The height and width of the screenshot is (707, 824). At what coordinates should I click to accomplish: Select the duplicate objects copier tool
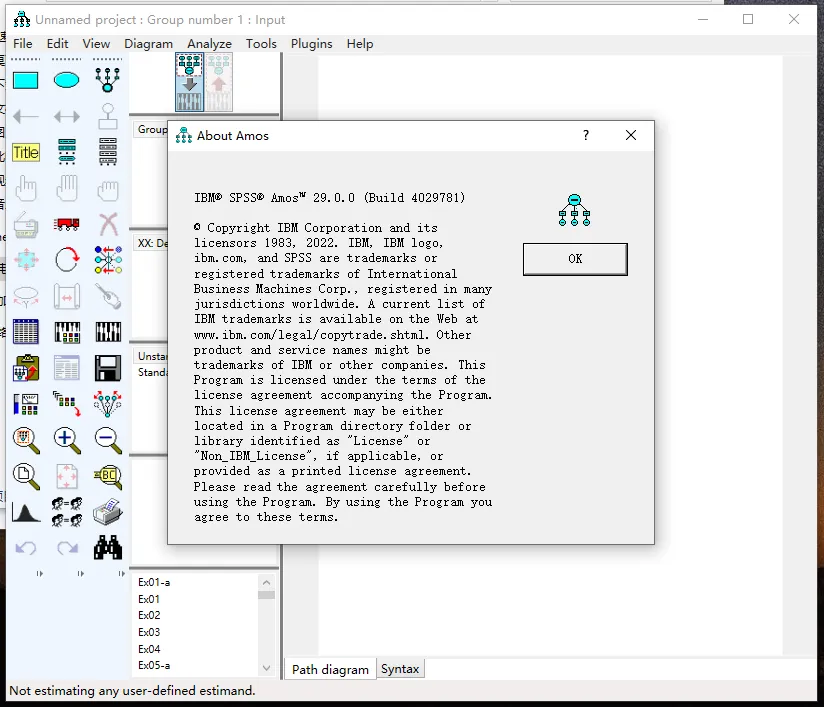coord(25,224)
